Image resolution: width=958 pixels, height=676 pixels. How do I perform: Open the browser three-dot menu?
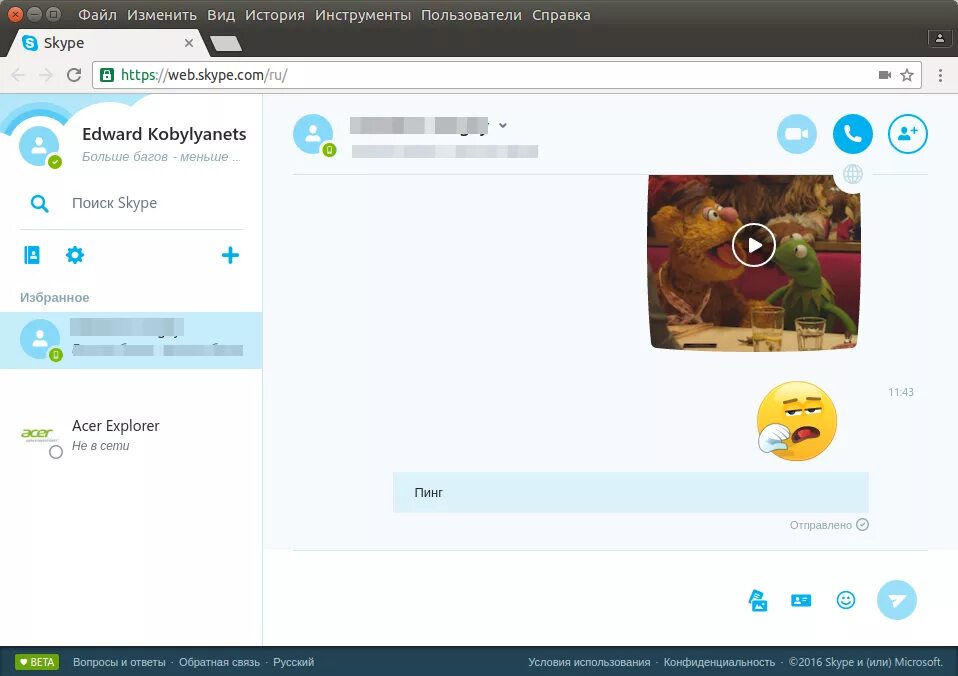pyautogui.click(x=940, y=75)
